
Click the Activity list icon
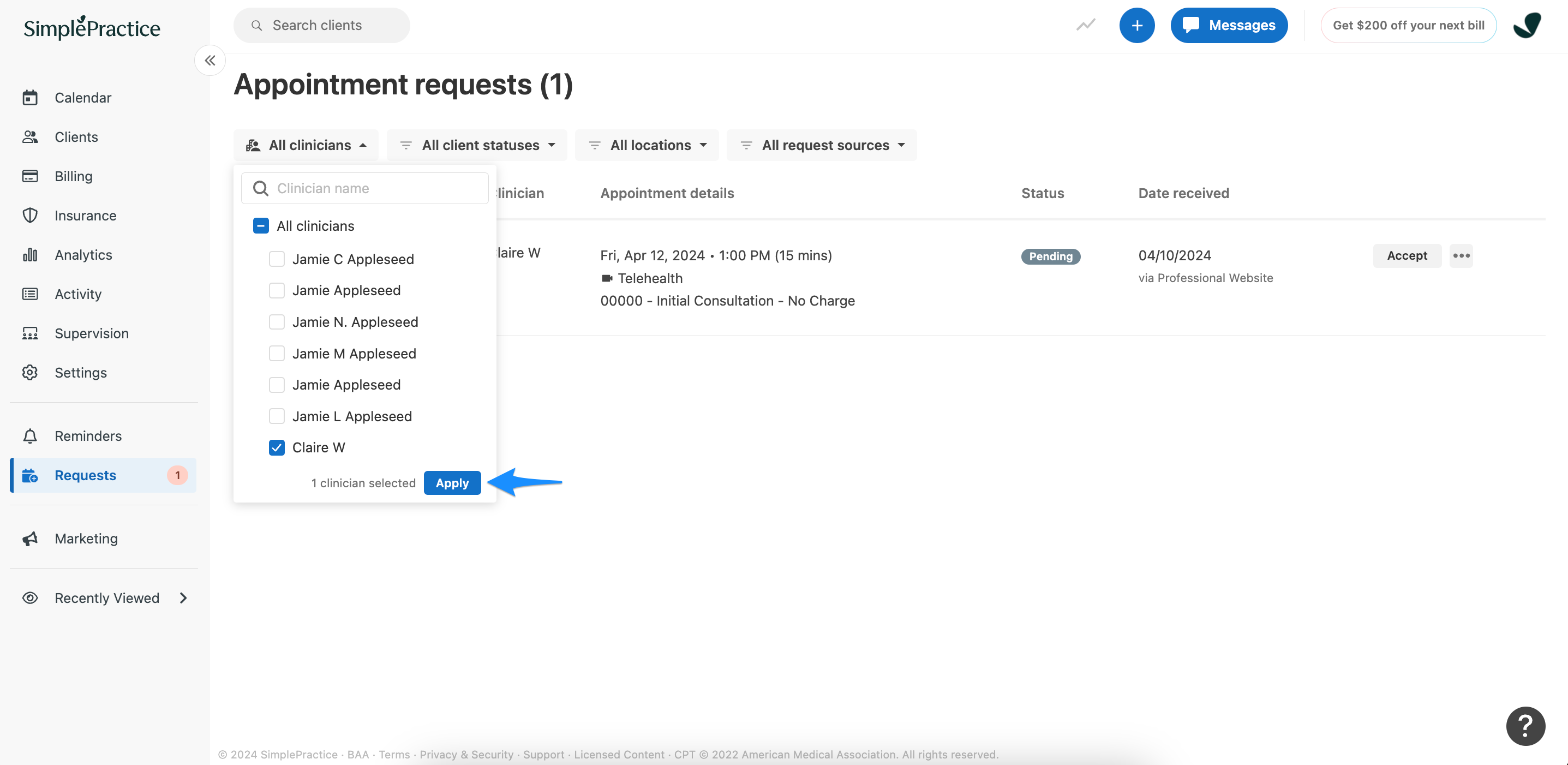point(30,294)
